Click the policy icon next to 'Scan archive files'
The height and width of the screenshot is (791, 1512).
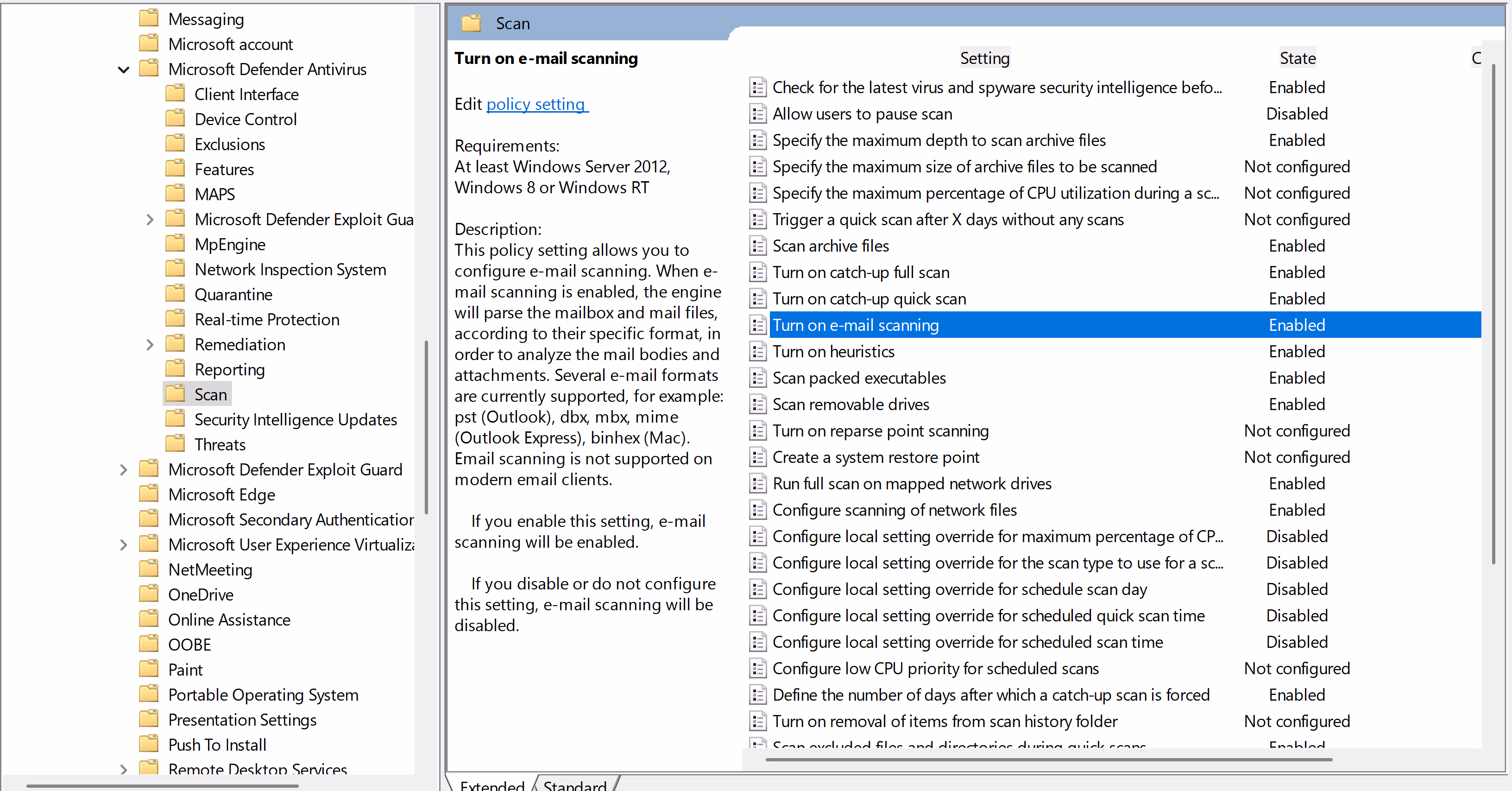758,246
